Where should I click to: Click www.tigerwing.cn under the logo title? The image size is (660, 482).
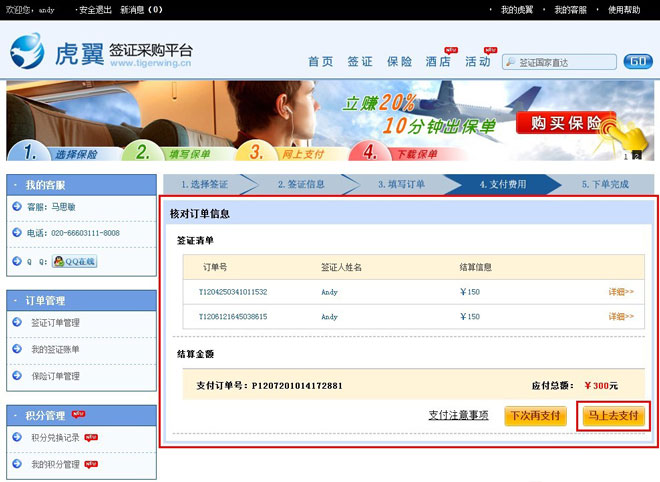(151, 63)
